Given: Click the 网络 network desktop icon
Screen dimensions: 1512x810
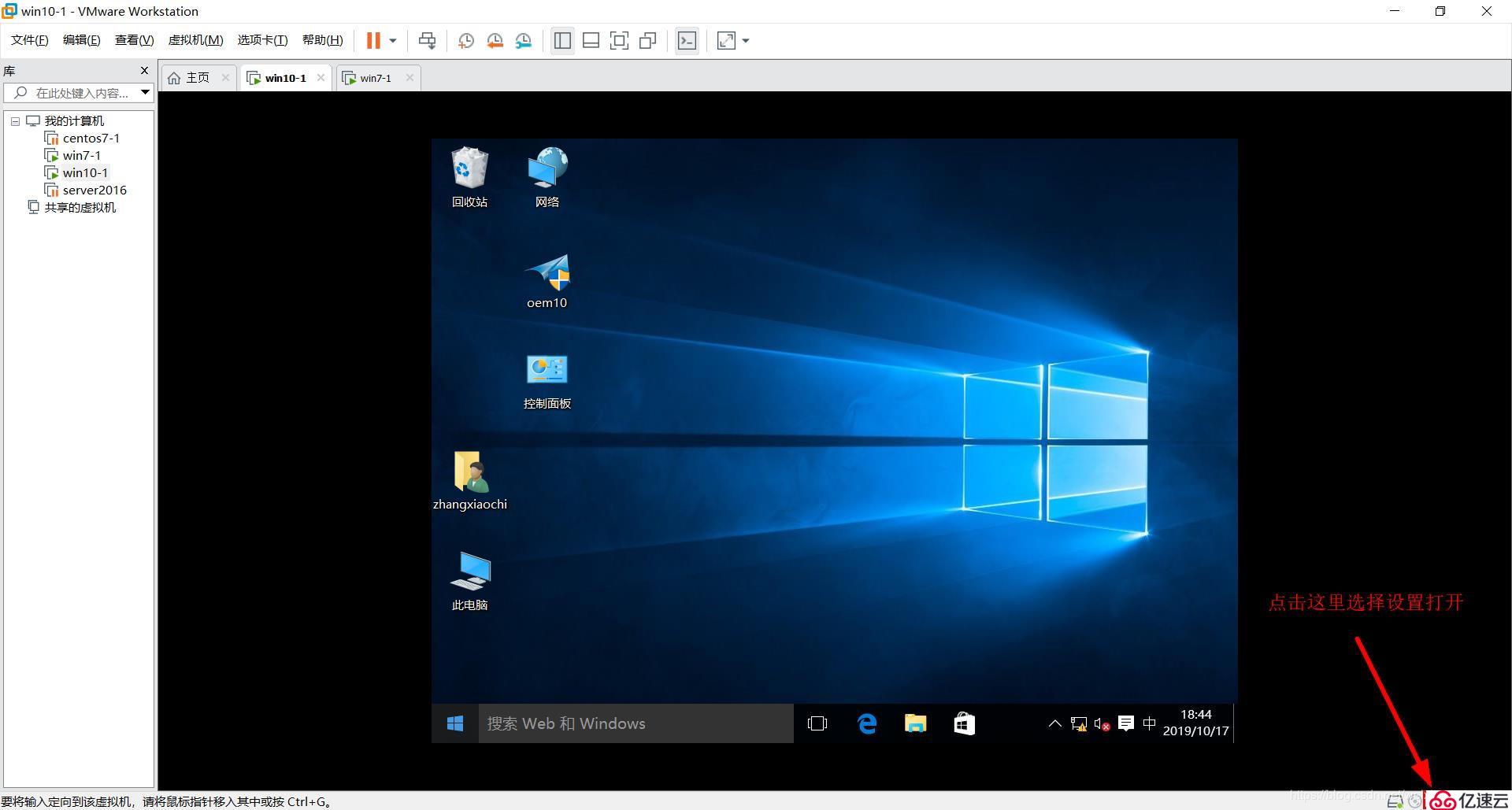Looking at the screenshot, I should (x=547, y=178).
